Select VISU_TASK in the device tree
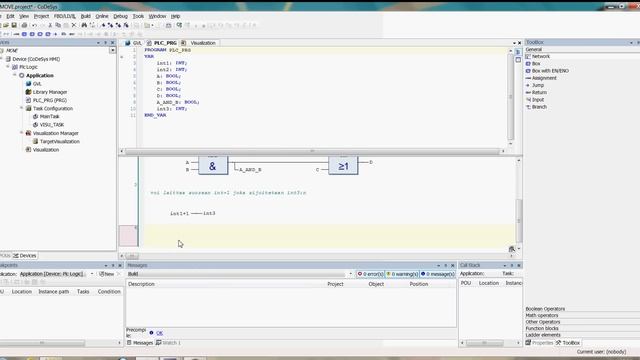640x360 pixels. (x=52, y=125)
